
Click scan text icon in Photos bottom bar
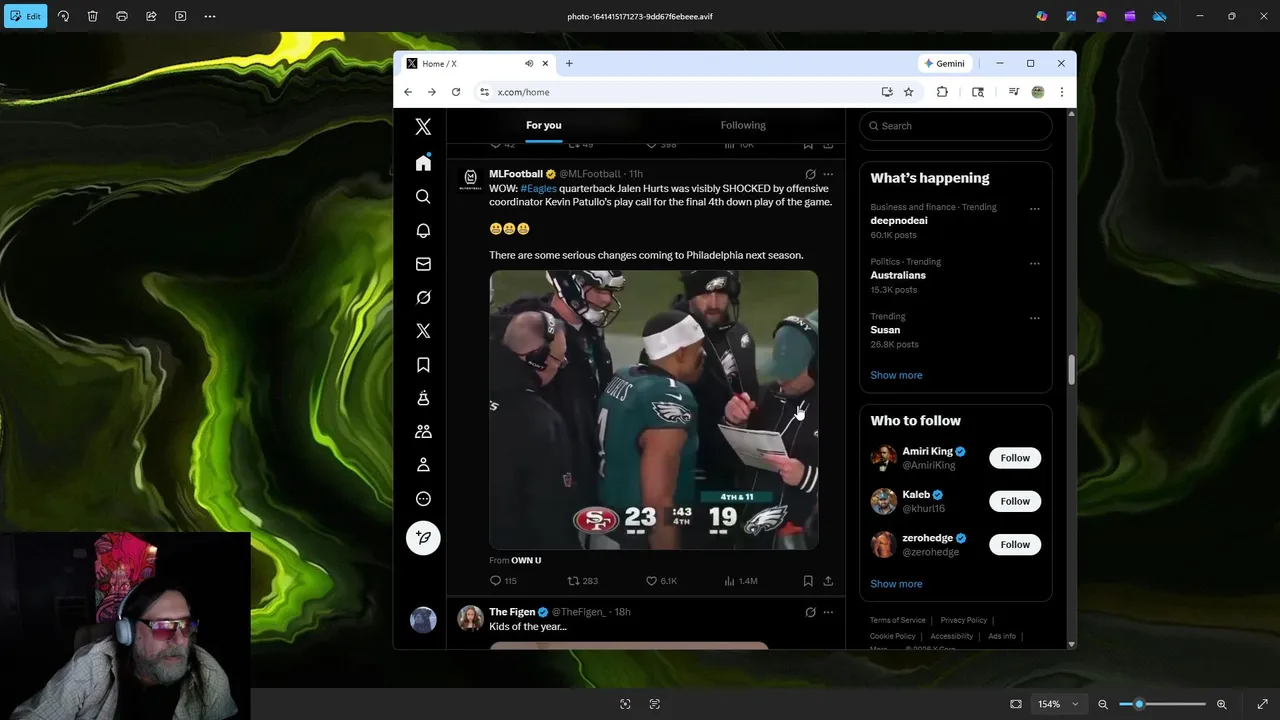(x=655, y=704)
